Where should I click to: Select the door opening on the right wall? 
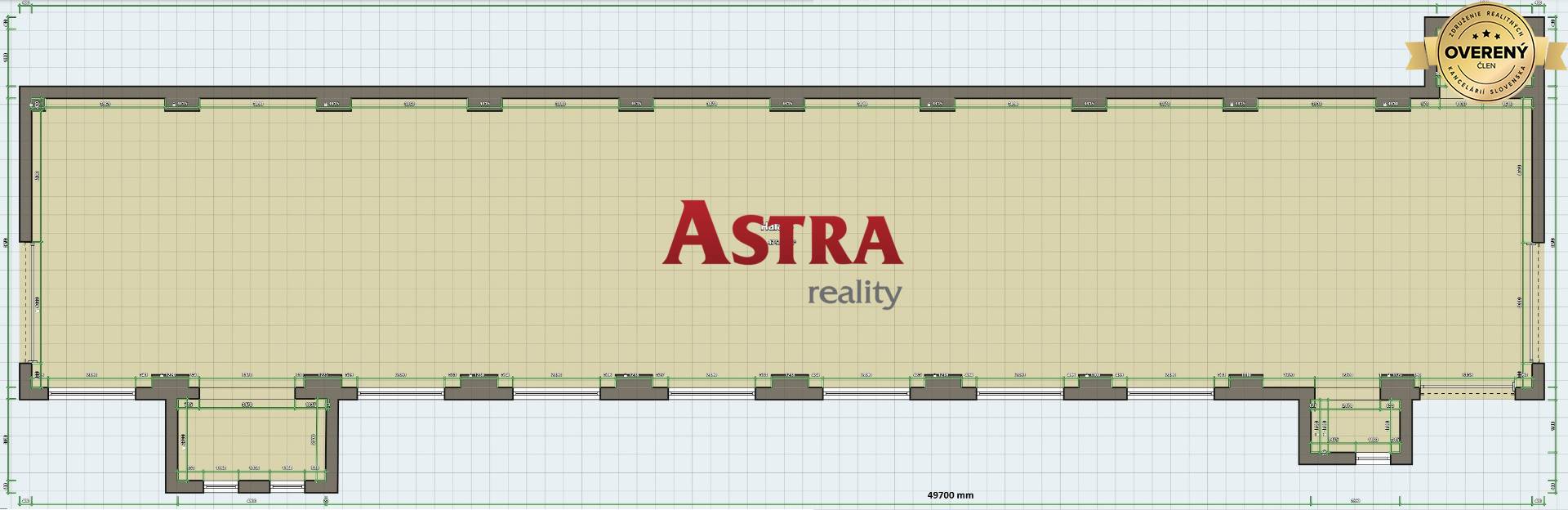[1538, 302]
